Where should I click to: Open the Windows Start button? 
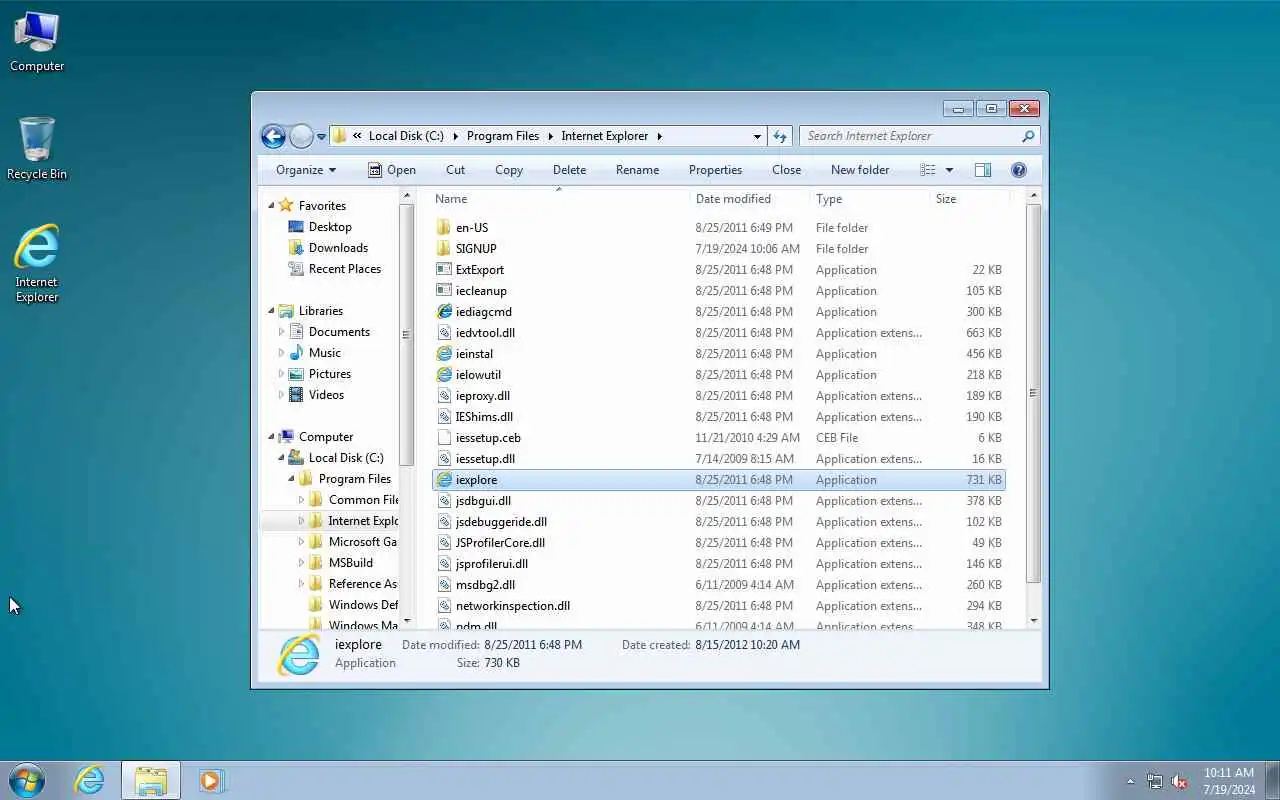tap(27, 780)
